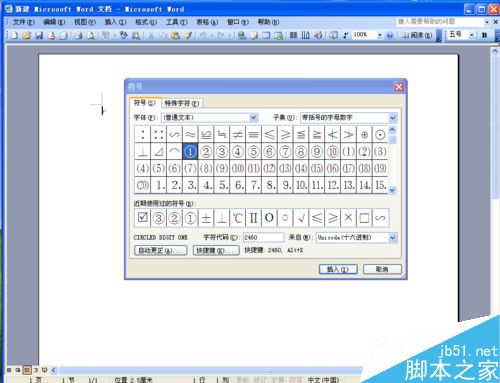
Task: Open the 来自 Unicode source dropdown
Action: click(393, 238)
